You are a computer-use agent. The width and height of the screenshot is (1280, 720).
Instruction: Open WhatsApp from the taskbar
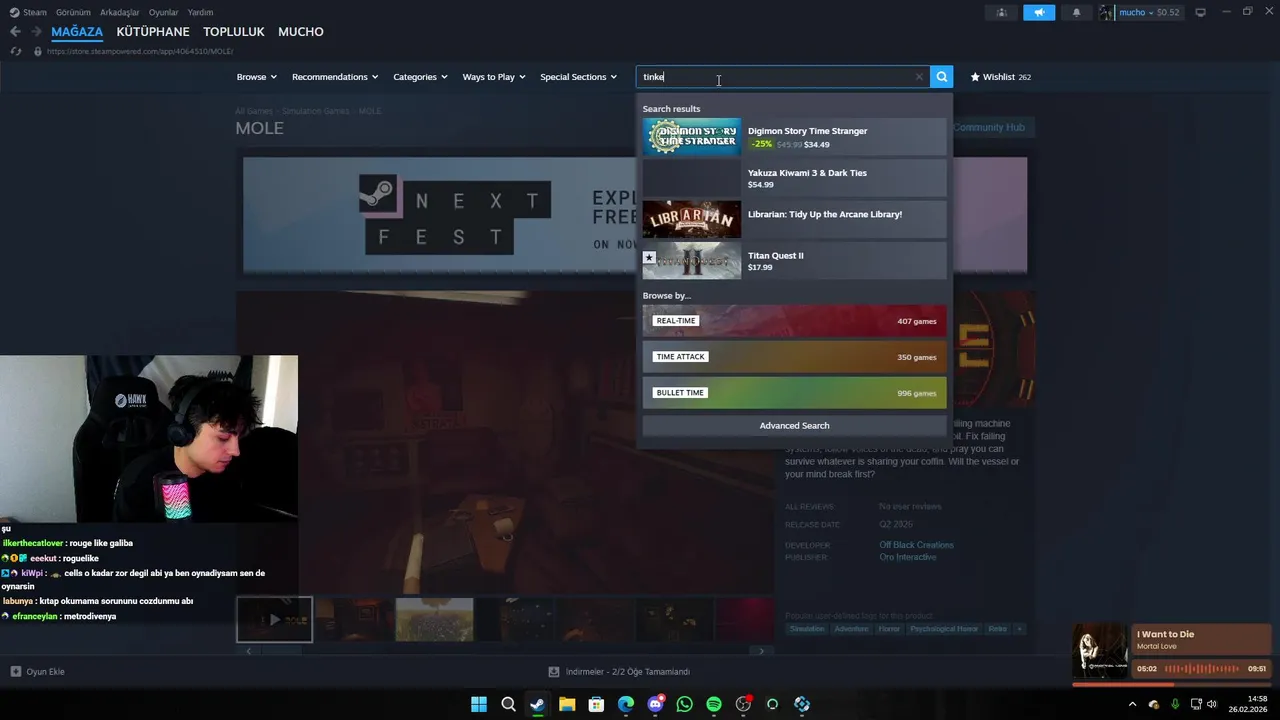pos(684,704)
